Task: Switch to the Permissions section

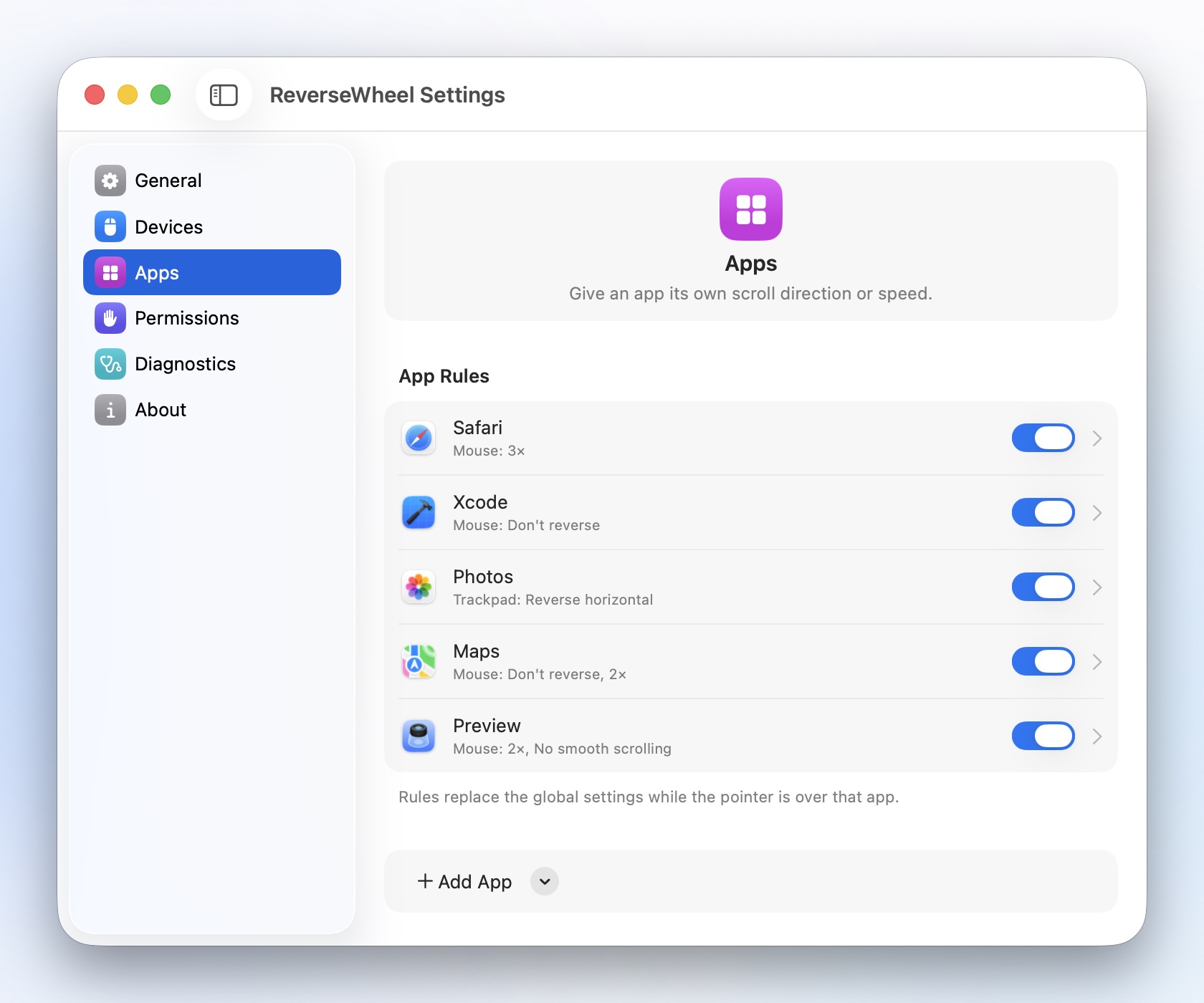Action: click(x=212, y=318)
